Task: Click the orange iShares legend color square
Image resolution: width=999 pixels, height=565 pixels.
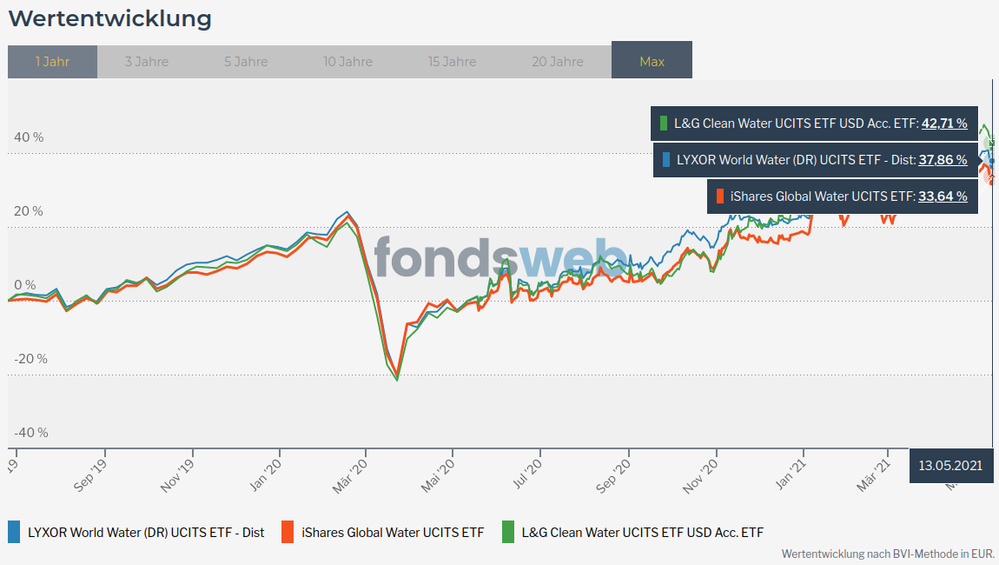Action: tap(290, 532)
